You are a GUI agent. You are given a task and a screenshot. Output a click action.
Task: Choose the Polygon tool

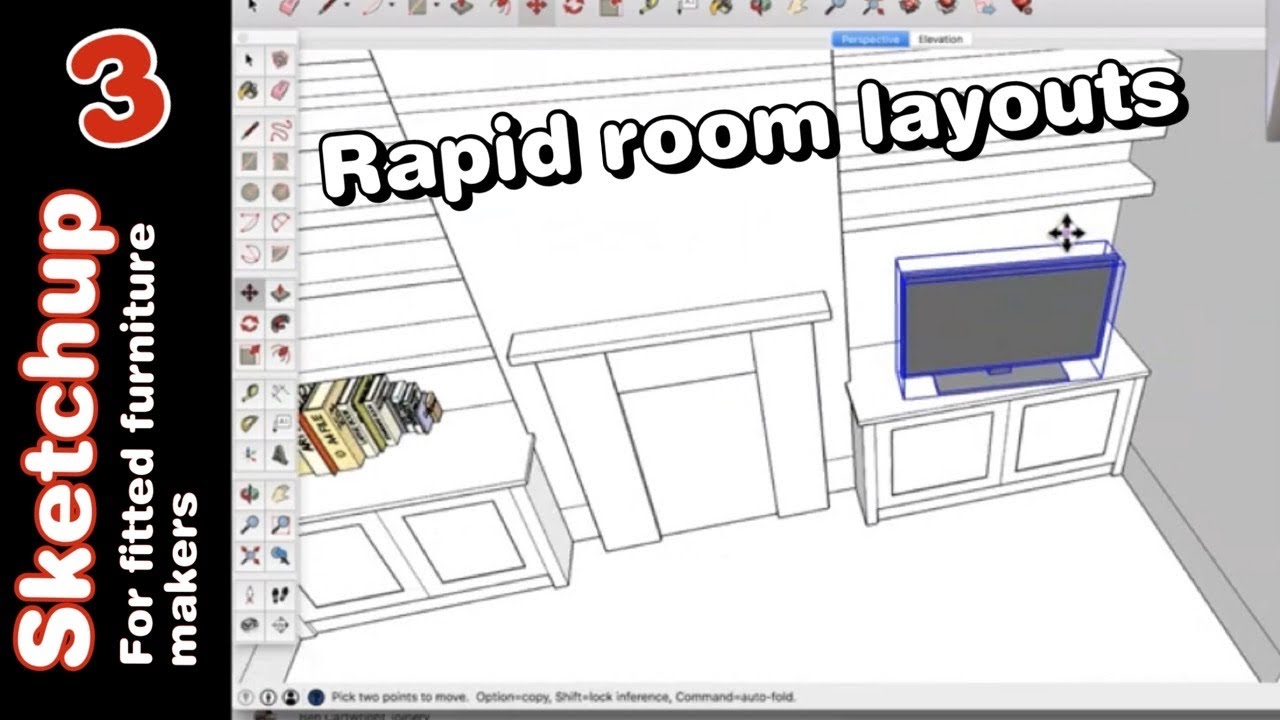pos(281,192)
